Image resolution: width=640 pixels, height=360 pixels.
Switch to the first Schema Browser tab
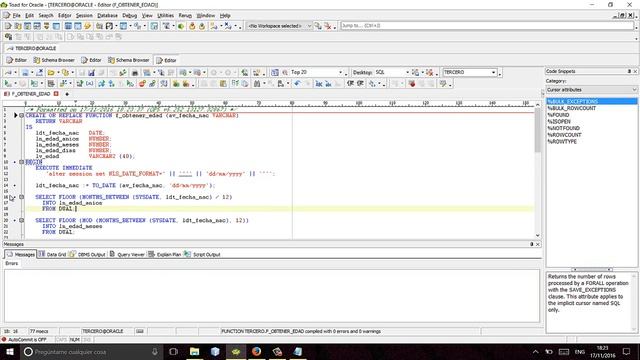(54, 60)
